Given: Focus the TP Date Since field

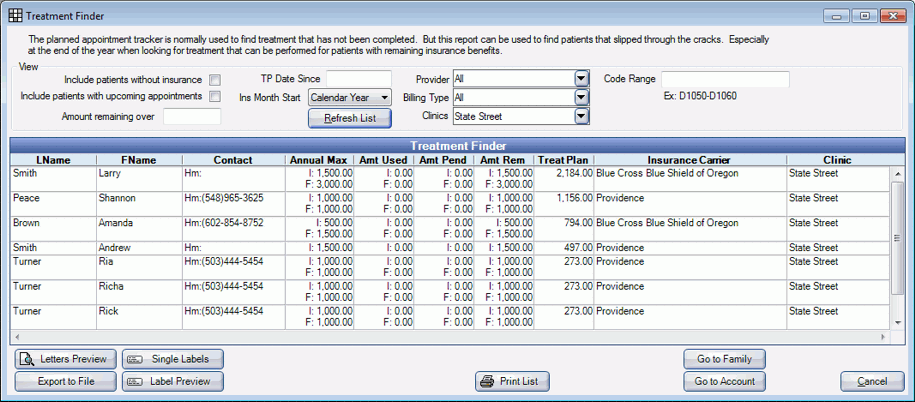Looking at the screenshot, I should [x=359, y=79].
